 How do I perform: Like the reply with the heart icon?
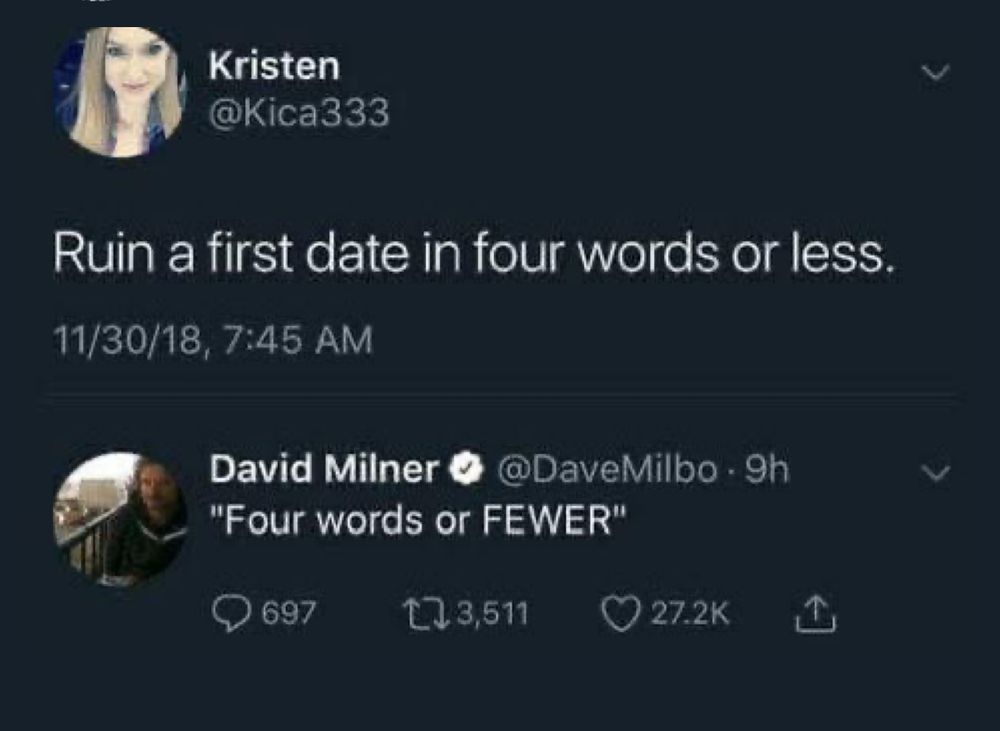pos(622,613)
